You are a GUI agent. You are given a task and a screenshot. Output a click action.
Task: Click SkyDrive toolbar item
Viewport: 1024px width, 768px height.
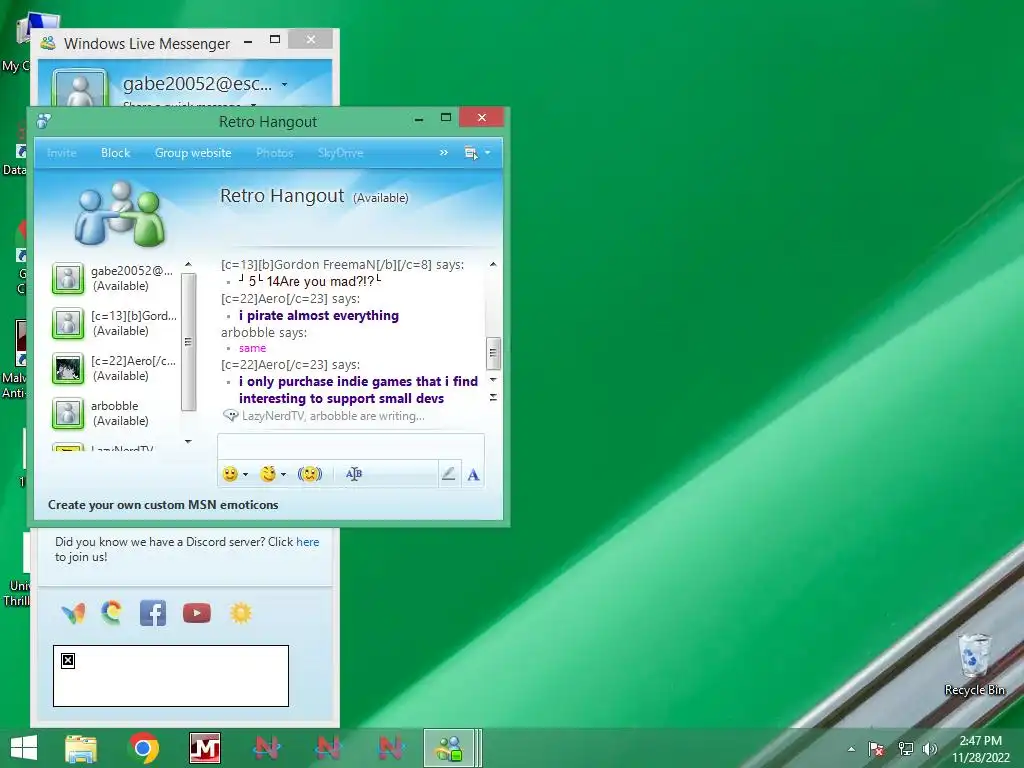340,153
